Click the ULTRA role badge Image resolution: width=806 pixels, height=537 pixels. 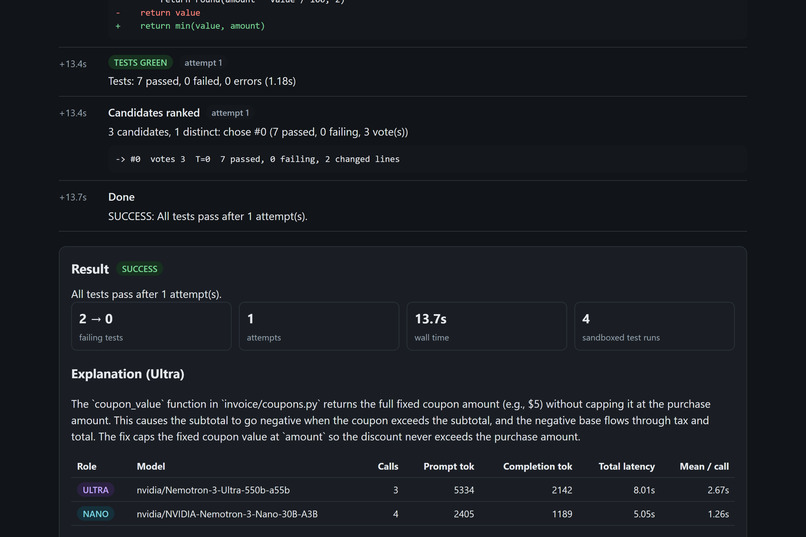pyautogui.click(x=96, y=490)
